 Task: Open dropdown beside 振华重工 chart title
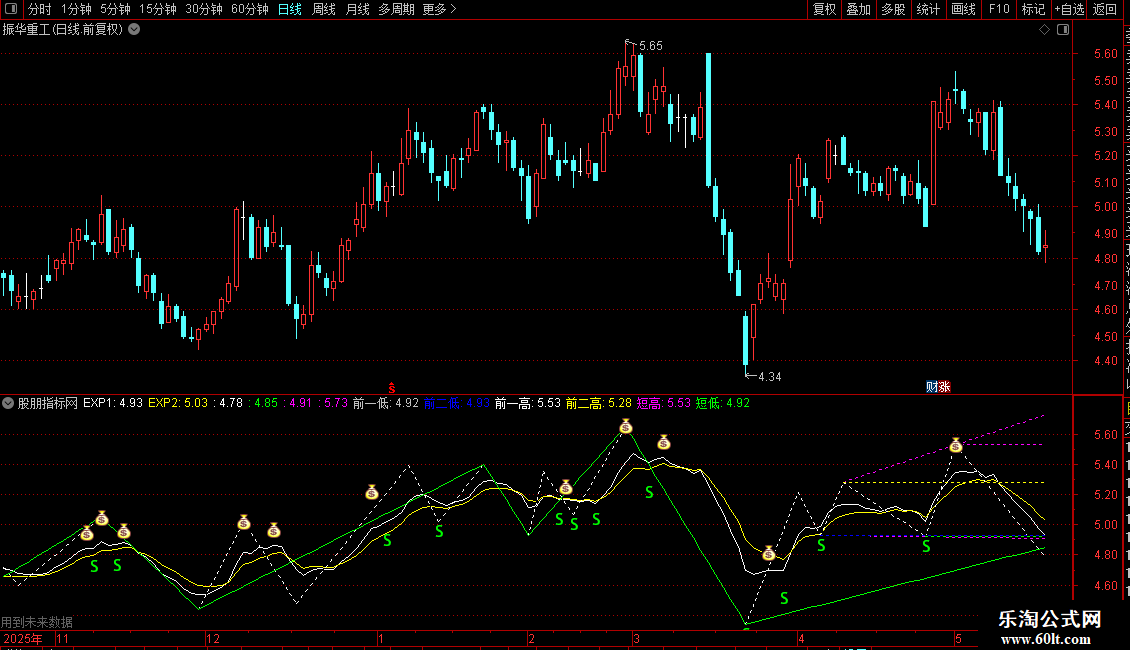[x=134, y=30]
